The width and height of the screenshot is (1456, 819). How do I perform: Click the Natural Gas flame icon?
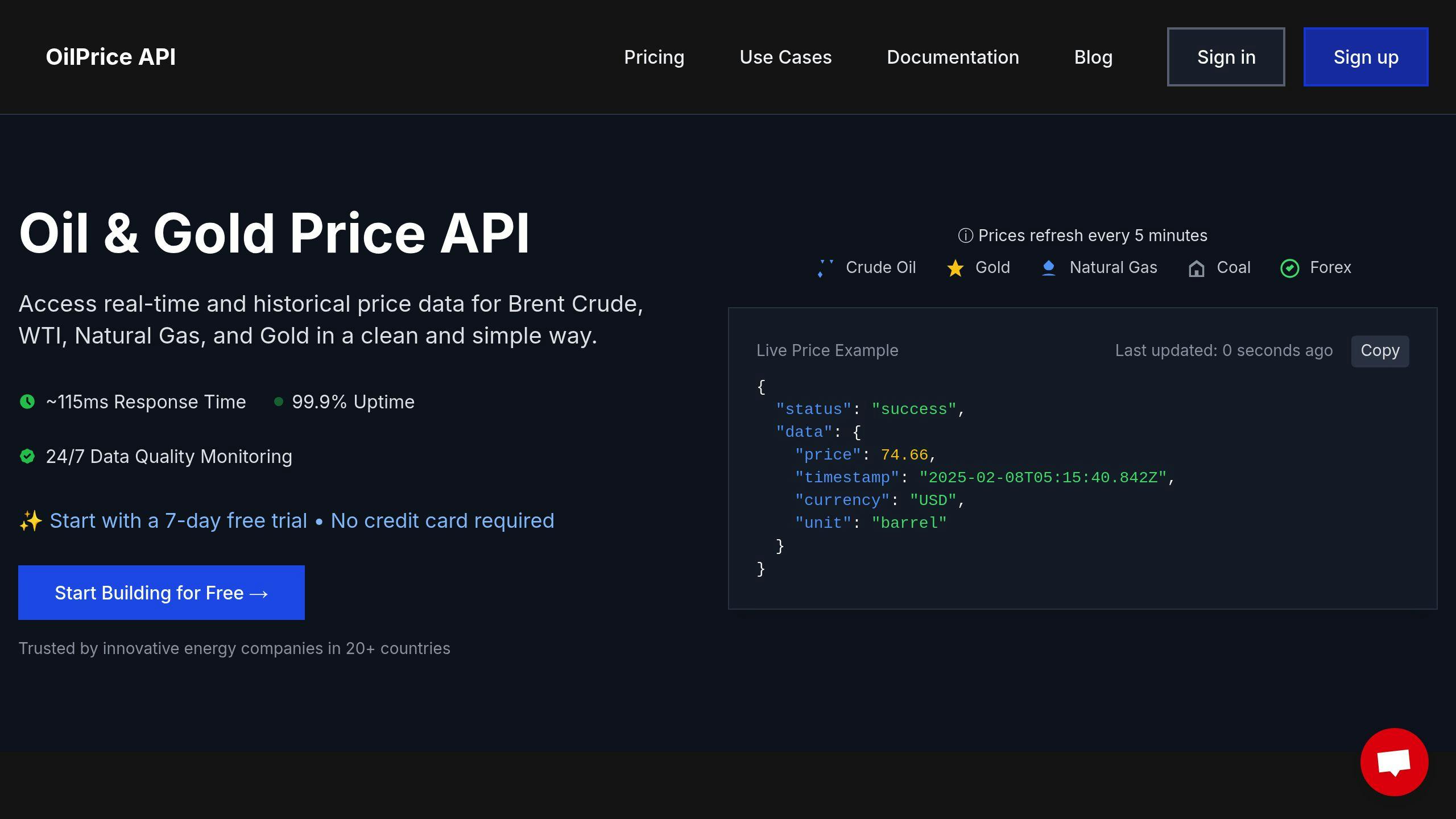tap(1049, 268)
